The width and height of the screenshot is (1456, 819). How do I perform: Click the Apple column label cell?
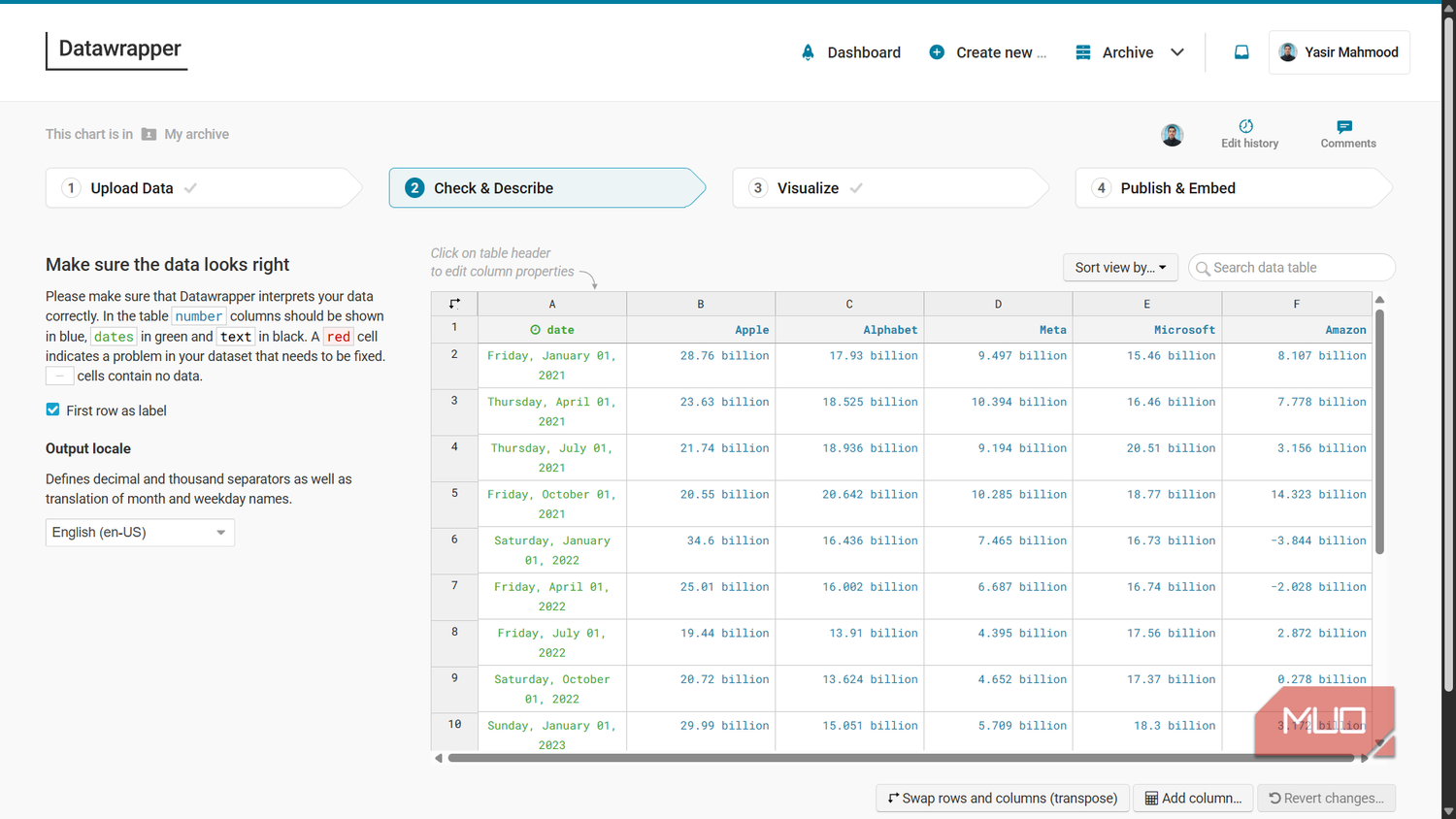click(x=701, y=330)
